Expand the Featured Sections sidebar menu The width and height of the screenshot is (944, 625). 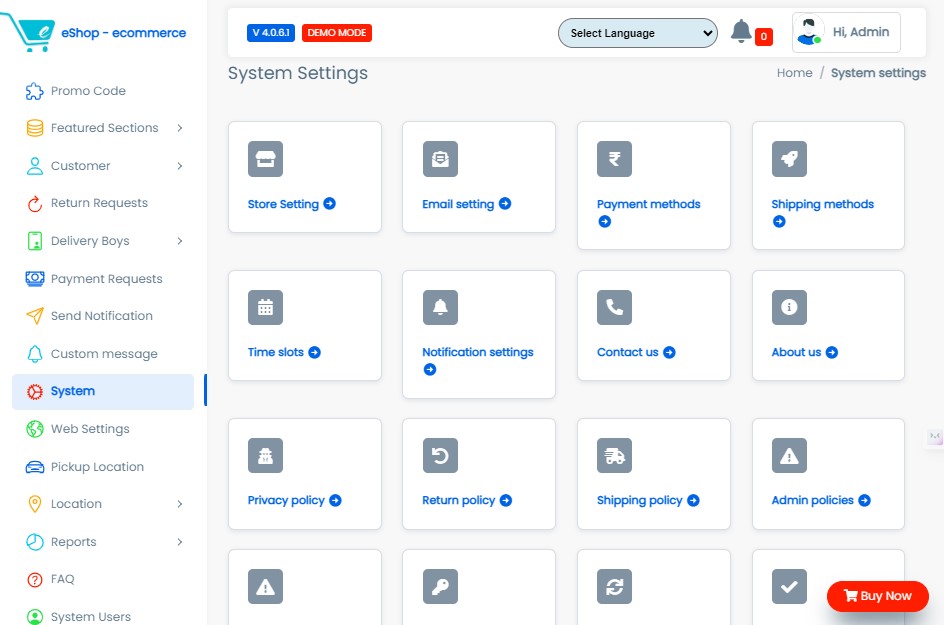104,128
